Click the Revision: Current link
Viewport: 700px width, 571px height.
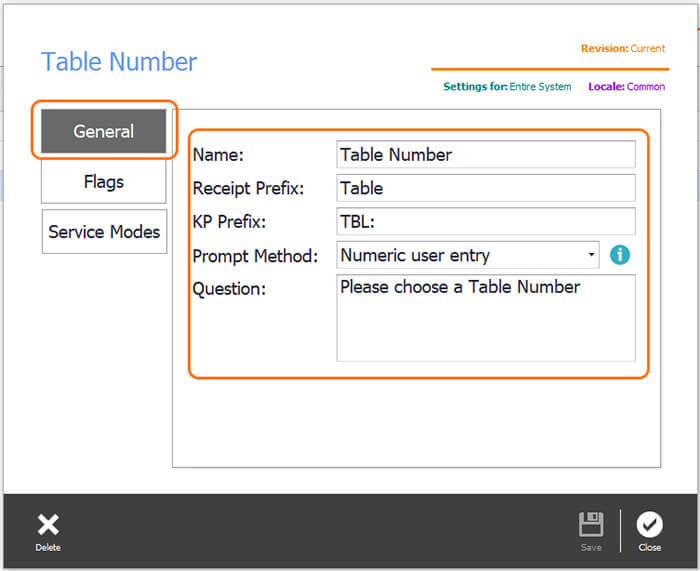tap(623, 48)
